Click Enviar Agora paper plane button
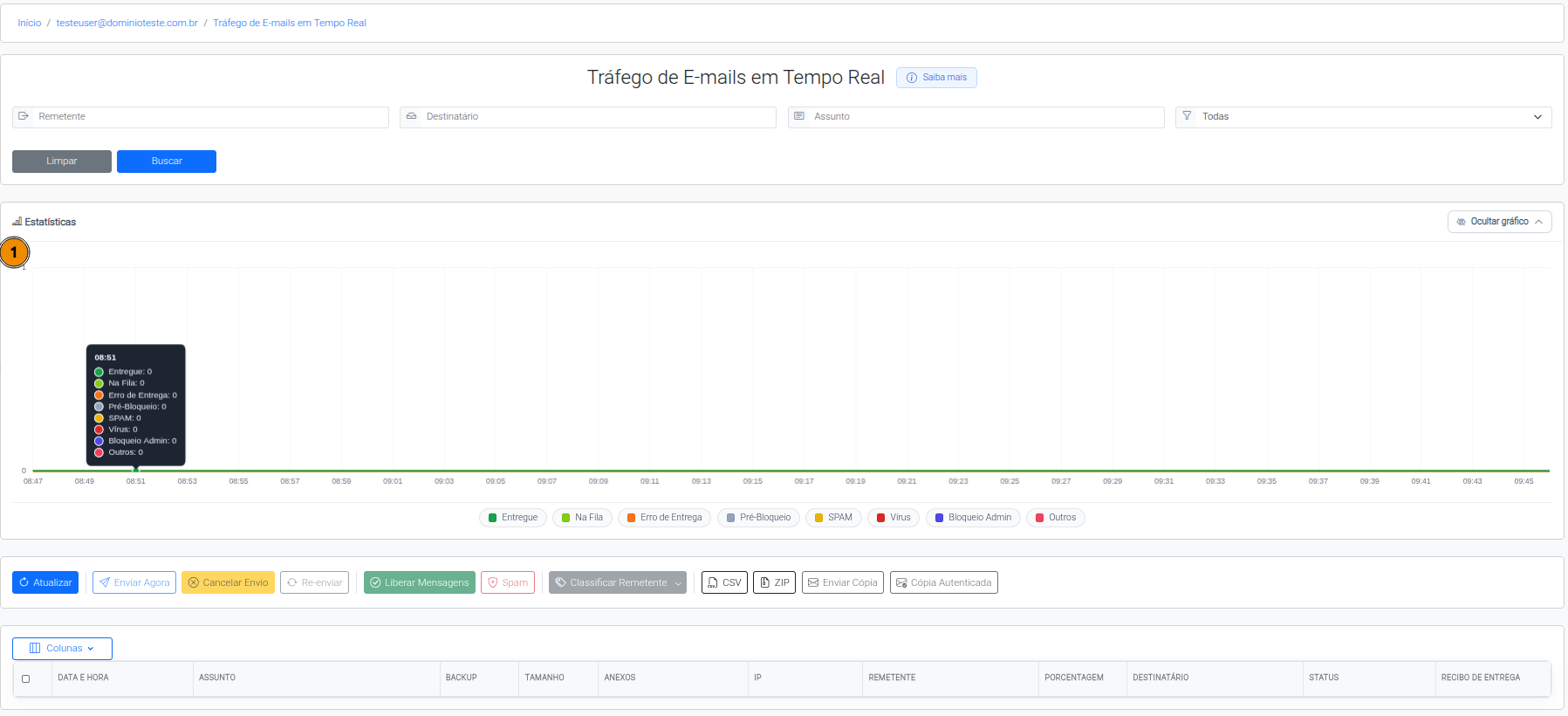This screenshot has height=716, width=1568. click(x=134, y=582)
